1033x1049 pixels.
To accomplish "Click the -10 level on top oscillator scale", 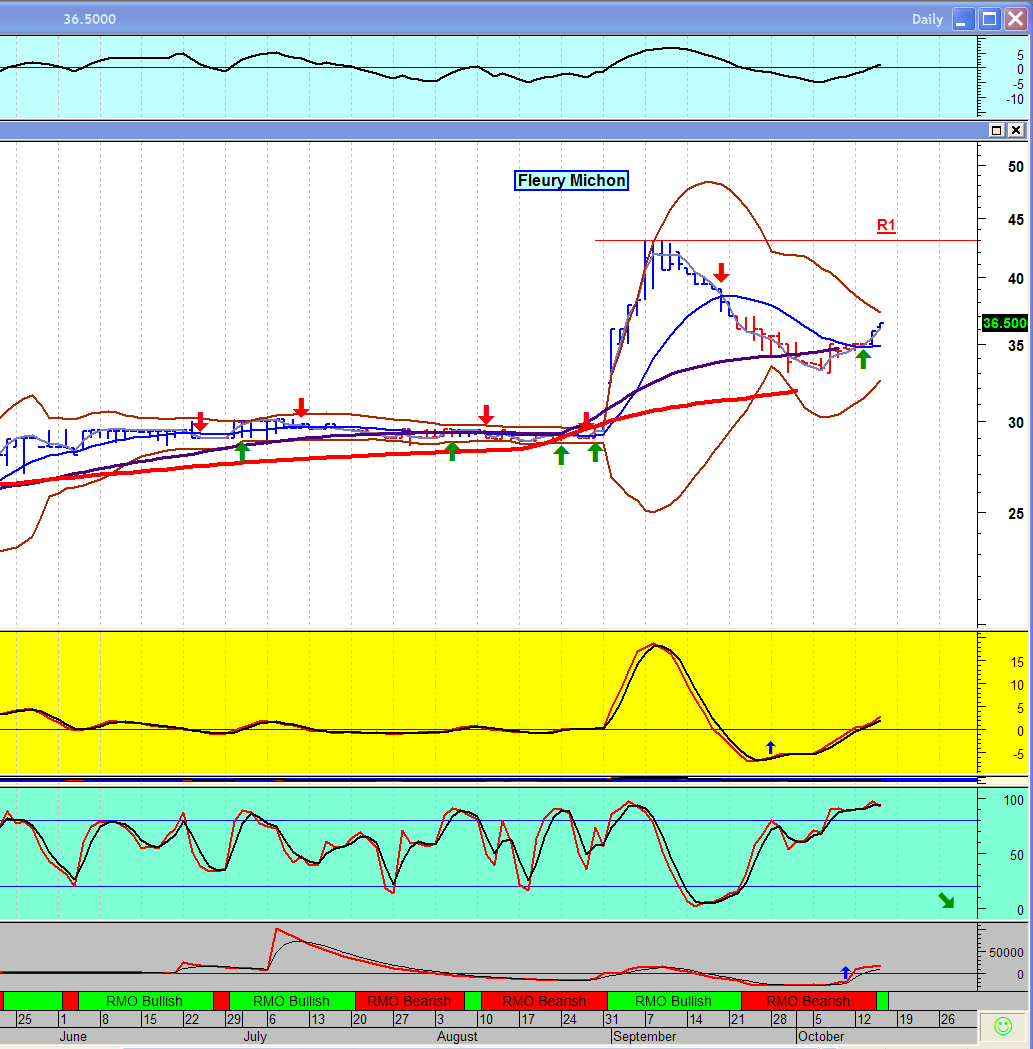I will click(1015, 99).
